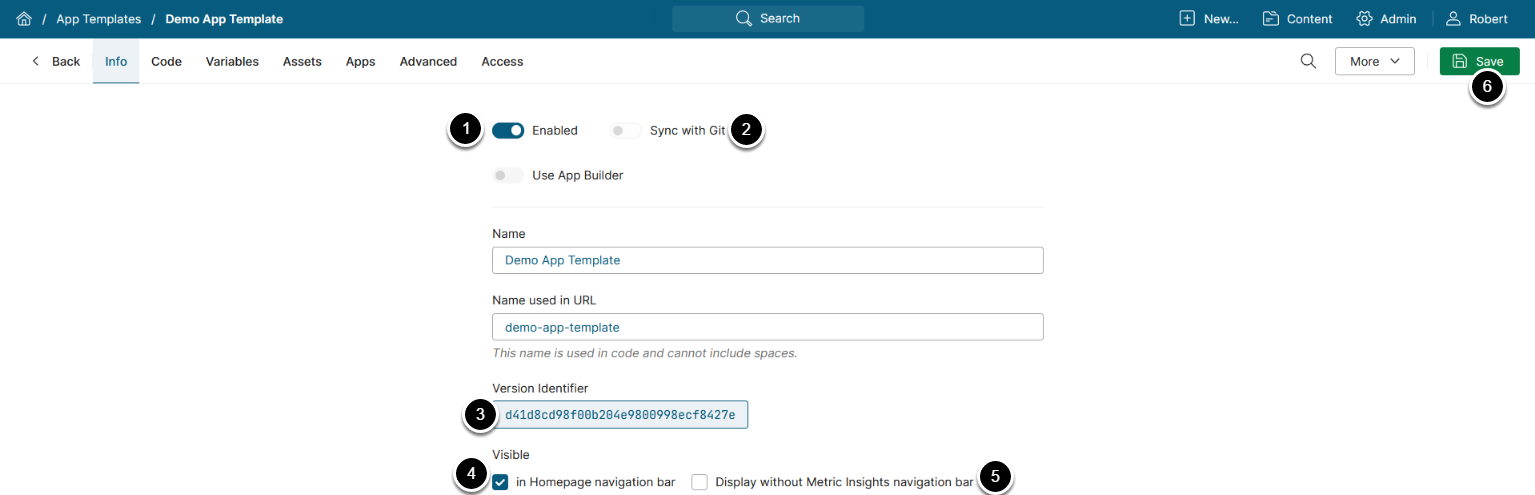Open Admin gear settings
Screen dimensions: 1535x495
point(1364,19)
